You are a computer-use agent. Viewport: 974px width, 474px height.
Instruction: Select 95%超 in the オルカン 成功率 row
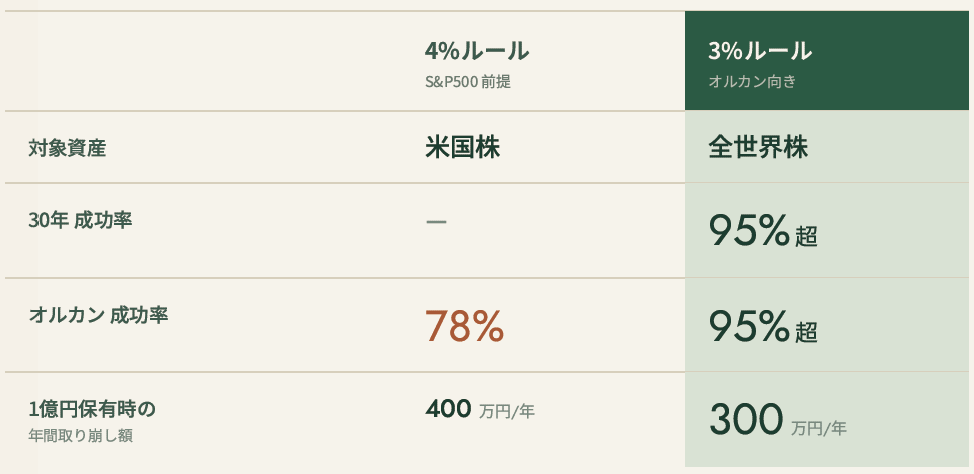coord(762,327)
